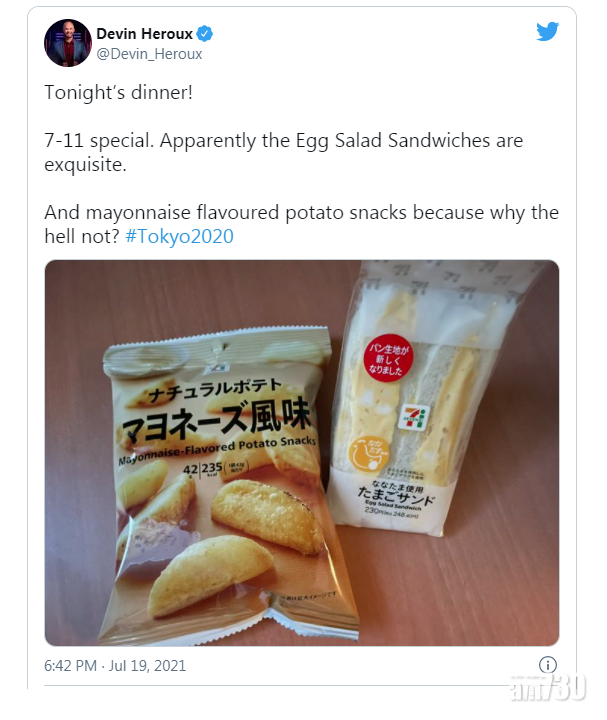This screenshot has width=607, height=720.
Task: Click the am730 watermark logo
Action: click(x=547, y=687)
